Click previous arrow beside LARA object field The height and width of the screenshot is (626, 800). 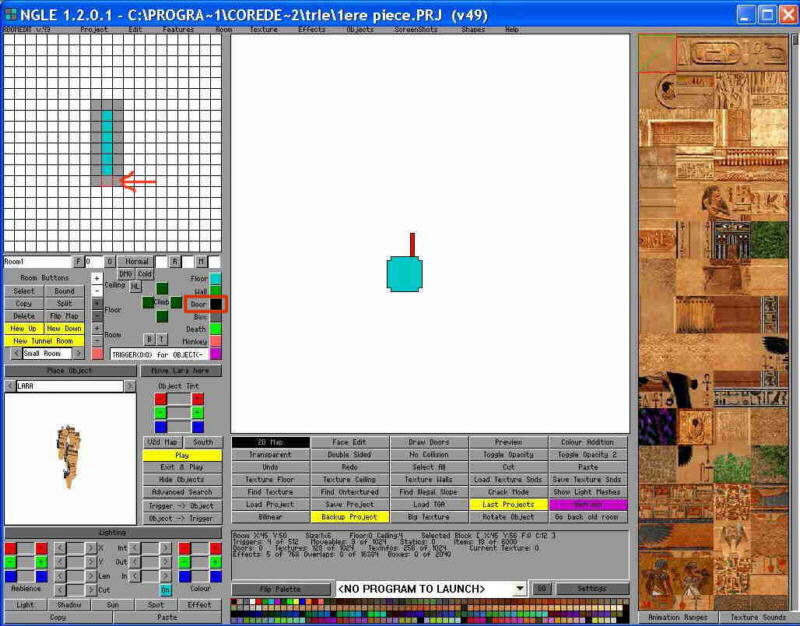(10, 386)
